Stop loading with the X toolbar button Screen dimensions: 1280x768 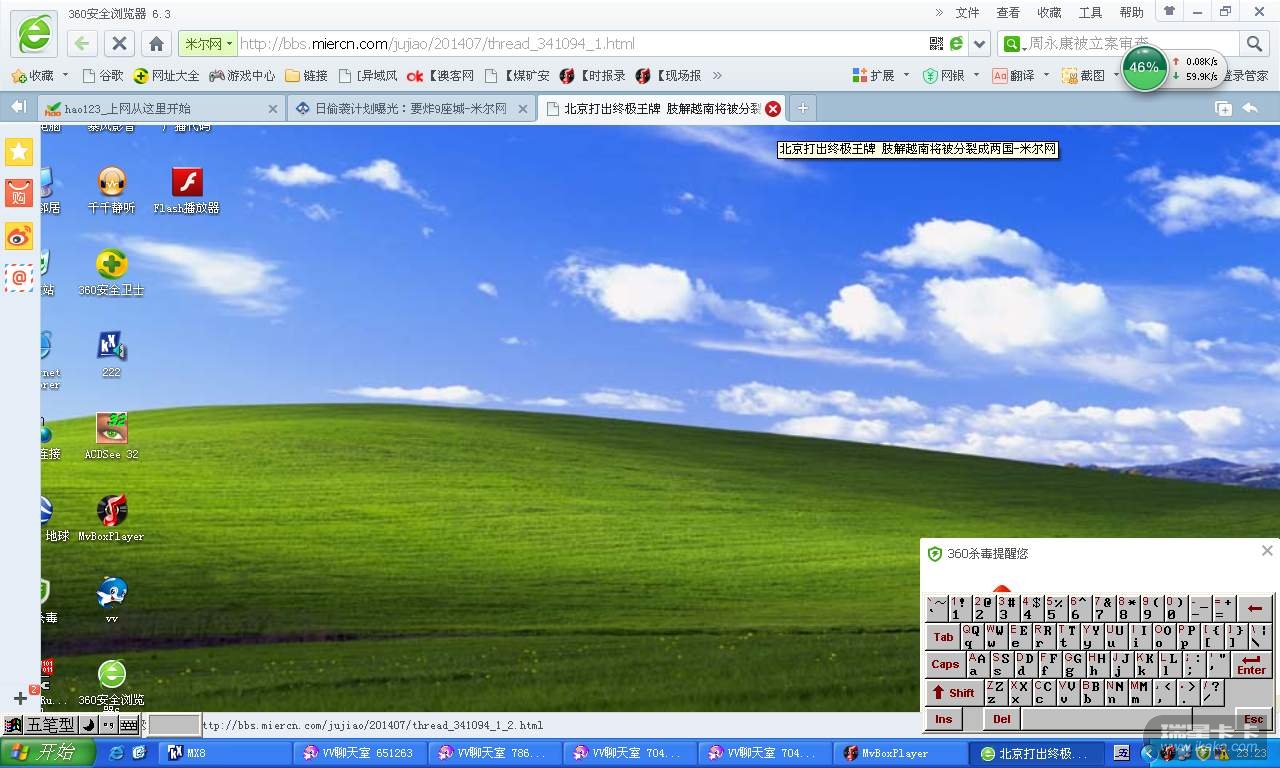(119, 43)
